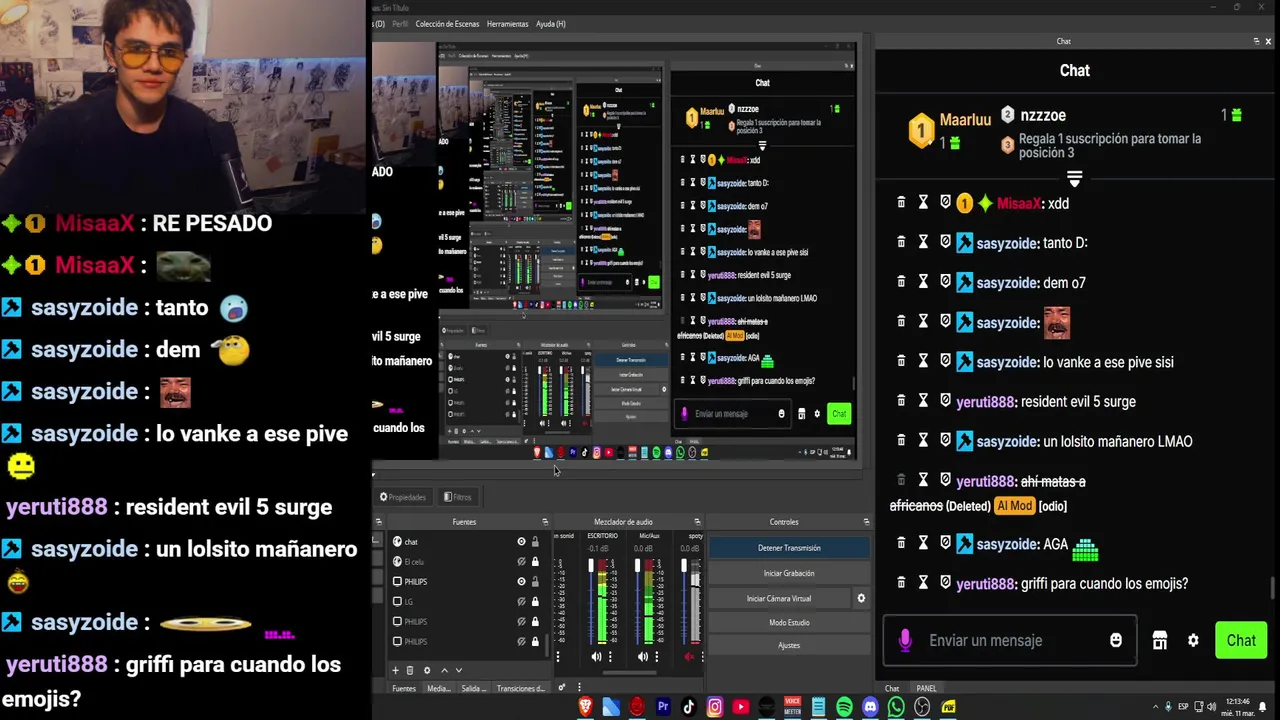This screenshot has width=1280, height=720.
Task: Expand the gift leaderboard in chat
Action: pyautogui.click(x=1074, y=178)
